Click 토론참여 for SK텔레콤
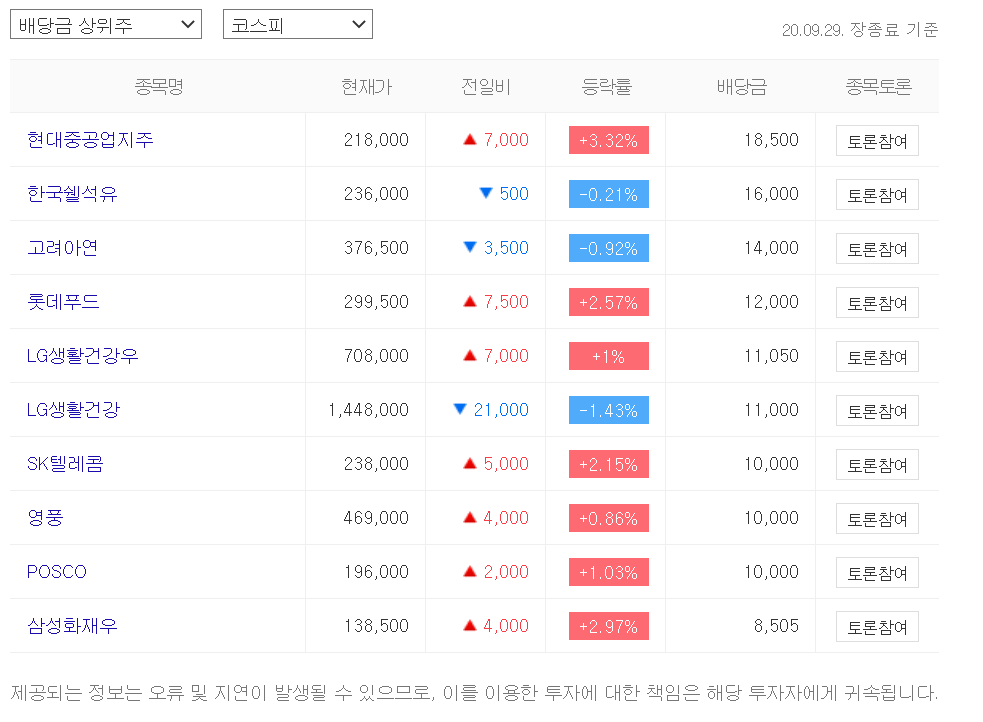The height and width of the screenshot is (722, 983). 877,464
